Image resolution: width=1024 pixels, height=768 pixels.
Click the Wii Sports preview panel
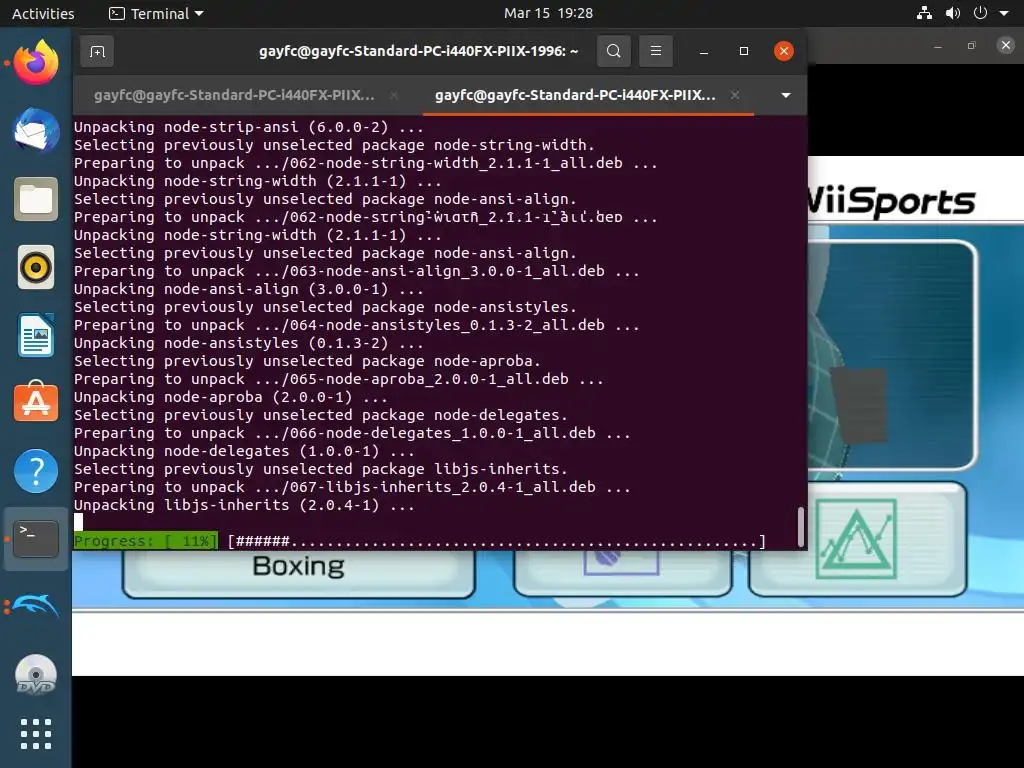(891, 355)
